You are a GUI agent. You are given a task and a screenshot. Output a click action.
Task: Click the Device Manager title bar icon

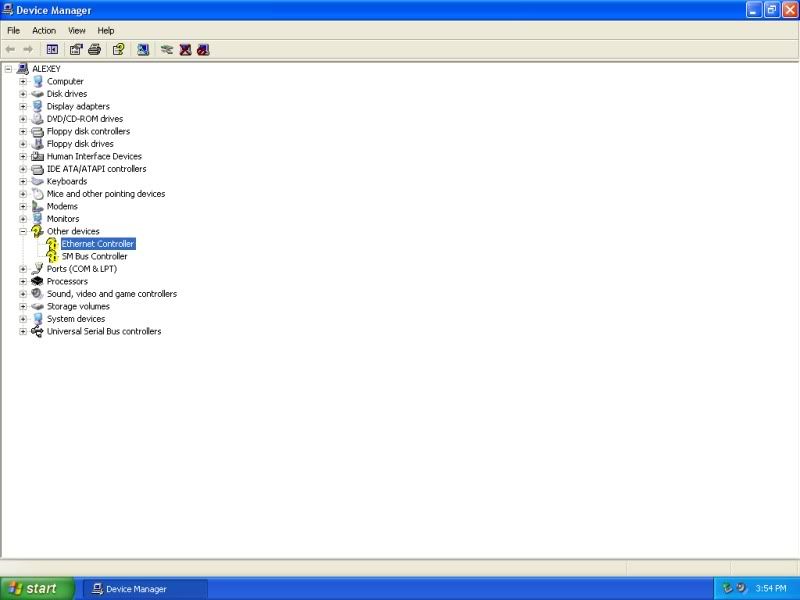coord(8,10)
